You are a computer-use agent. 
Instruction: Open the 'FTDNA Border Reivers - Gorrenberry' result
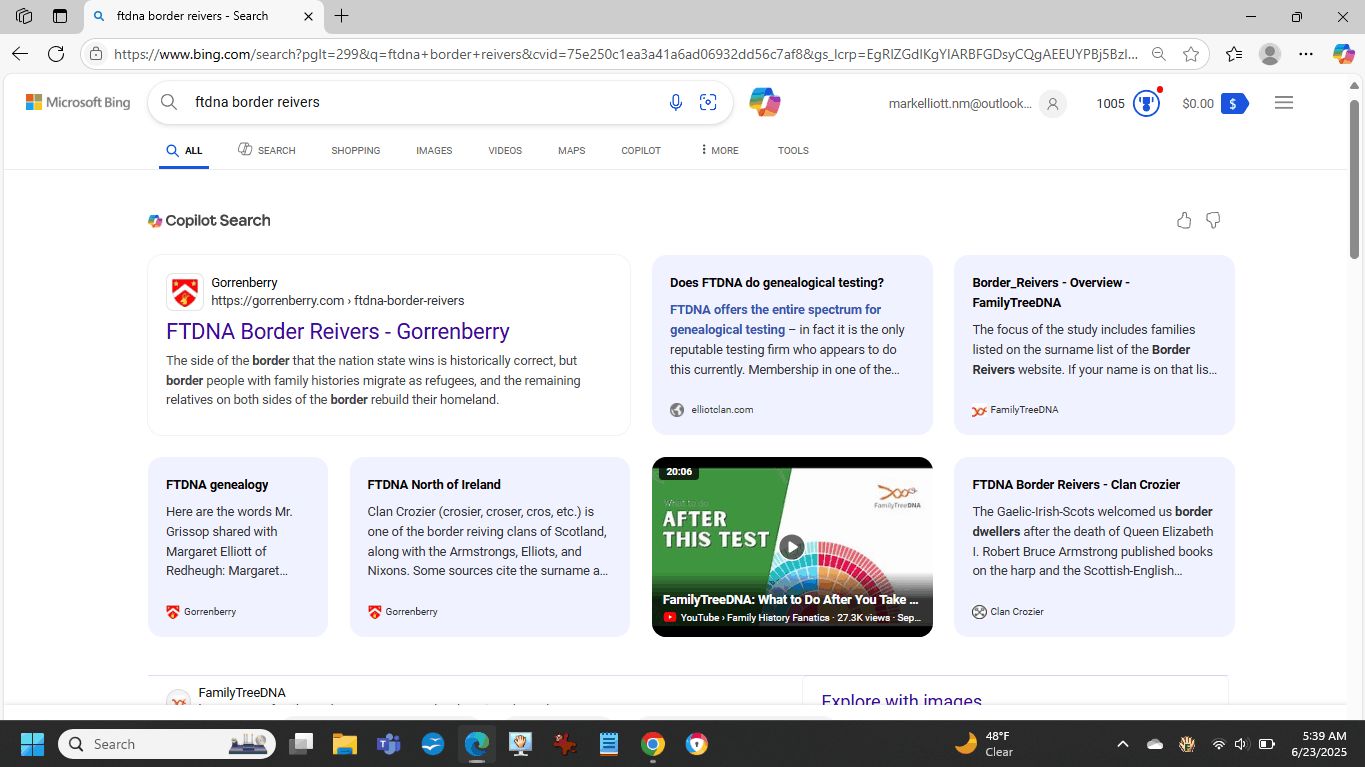(x=338, y=331)
